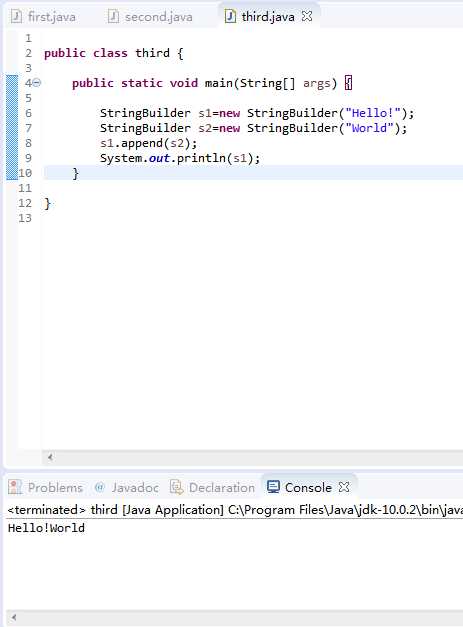Click the Javadoc @ icon

pyautogui.click(x=100, y=487)
